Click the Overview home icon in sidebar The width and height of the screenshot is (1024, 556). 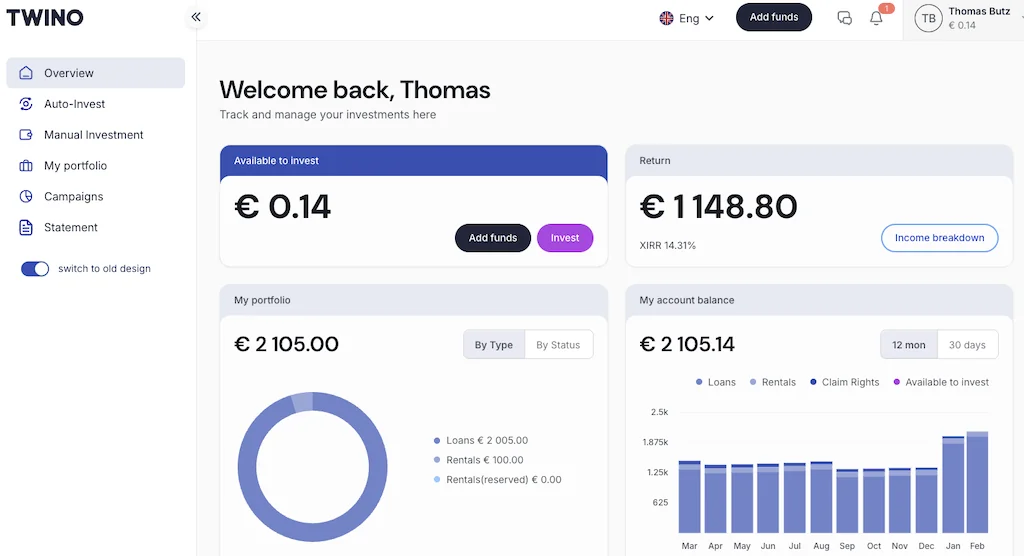click(x=26, y=73)
